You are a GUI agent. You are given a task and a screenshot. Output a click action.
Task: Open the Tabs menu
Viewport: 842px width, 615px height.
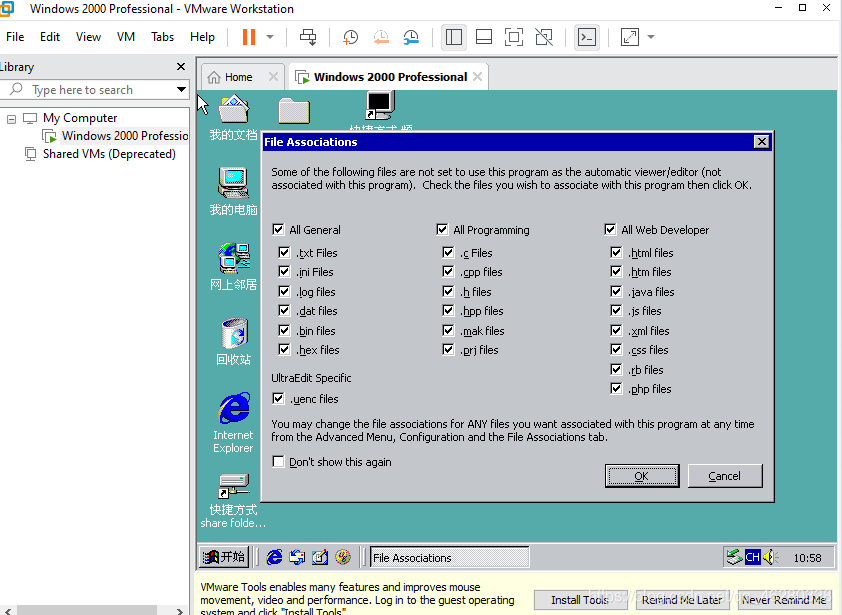[162, 37]
